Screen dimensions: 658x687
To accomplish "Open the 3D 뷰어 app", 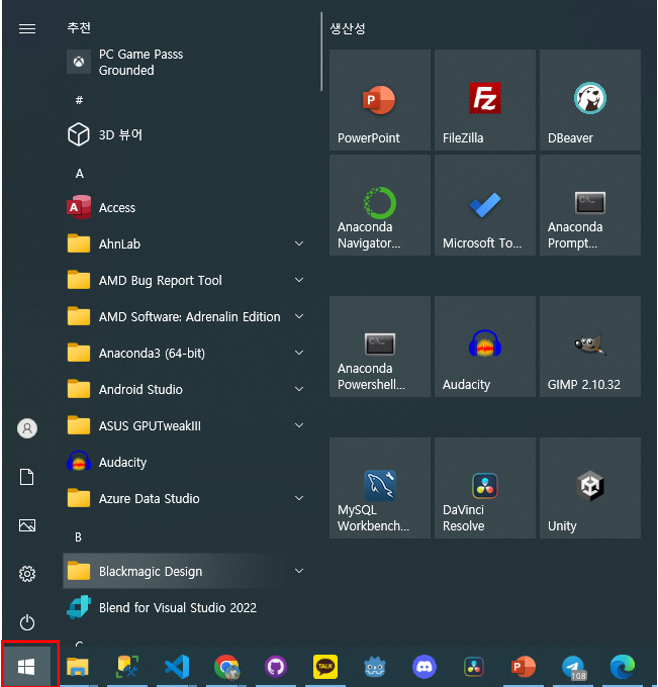I will (x=186, y=135).
